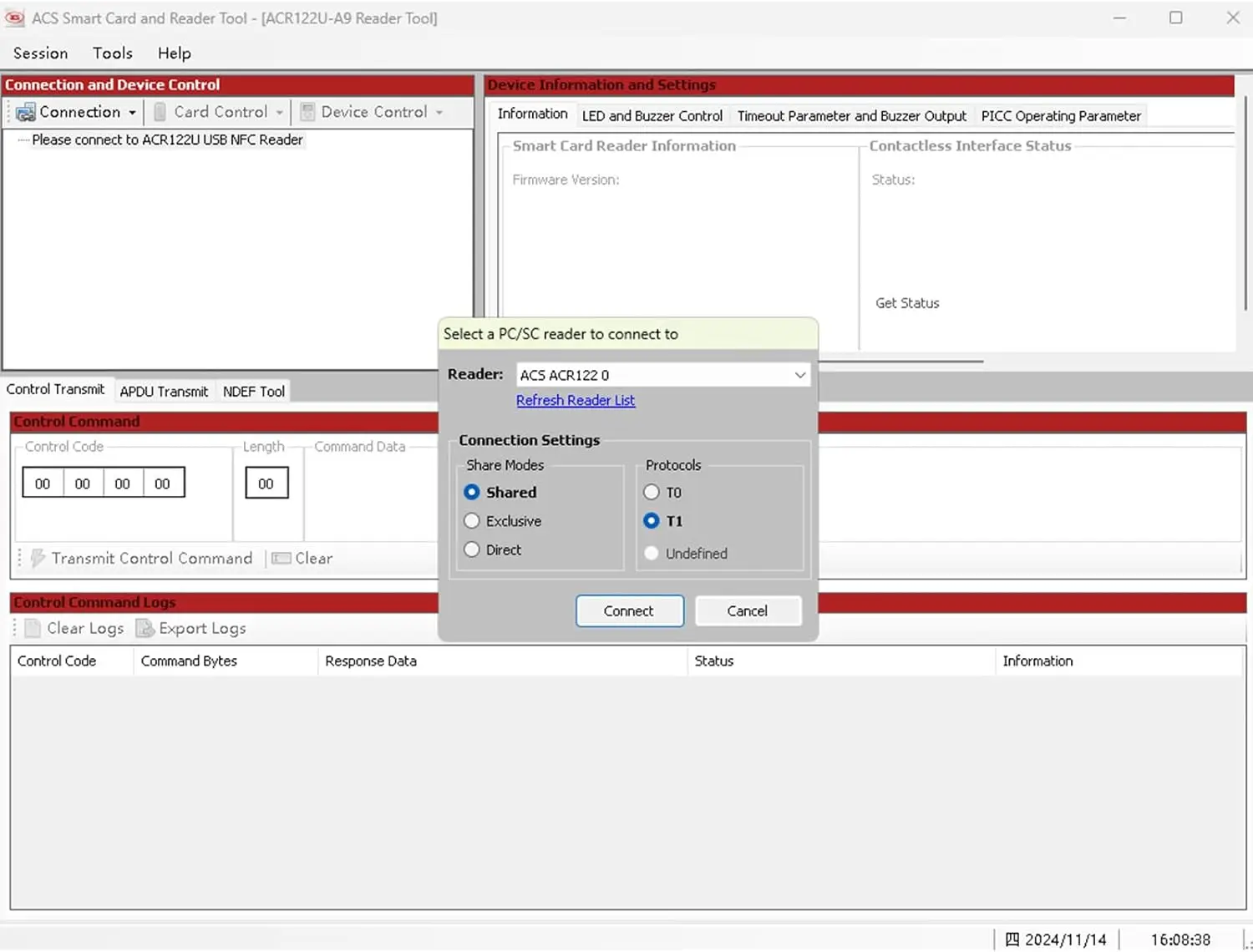1253x952 pixels.
Task: Open the Reader selection combo box
Action: point(663,375)
